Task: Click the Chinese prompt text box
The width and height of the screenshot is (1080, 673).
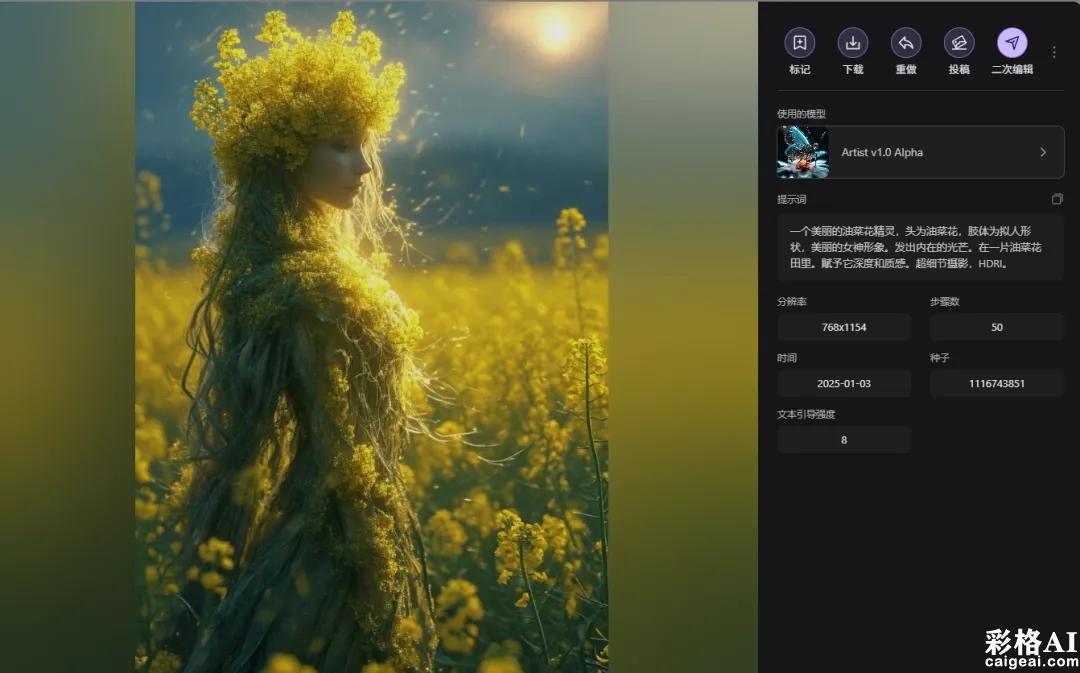Action: [920, 247]
